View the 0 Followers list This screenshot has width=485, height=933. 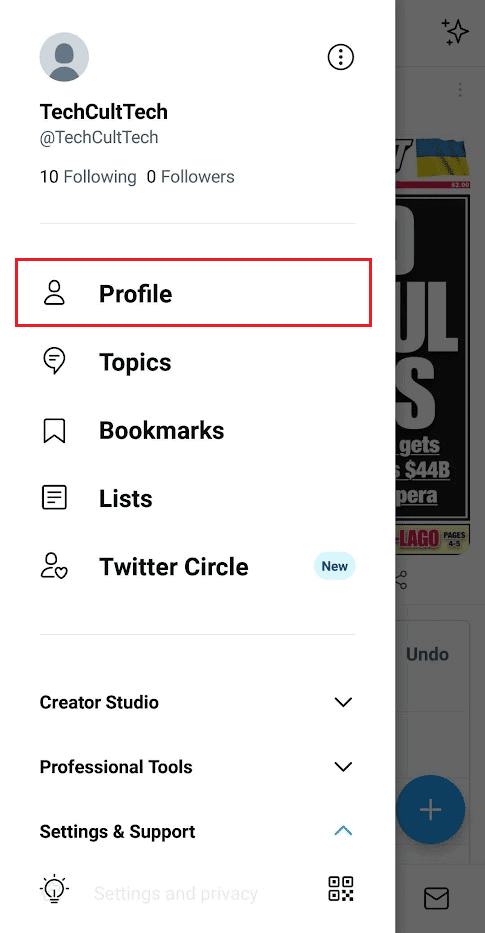click(x=190, y=177)
